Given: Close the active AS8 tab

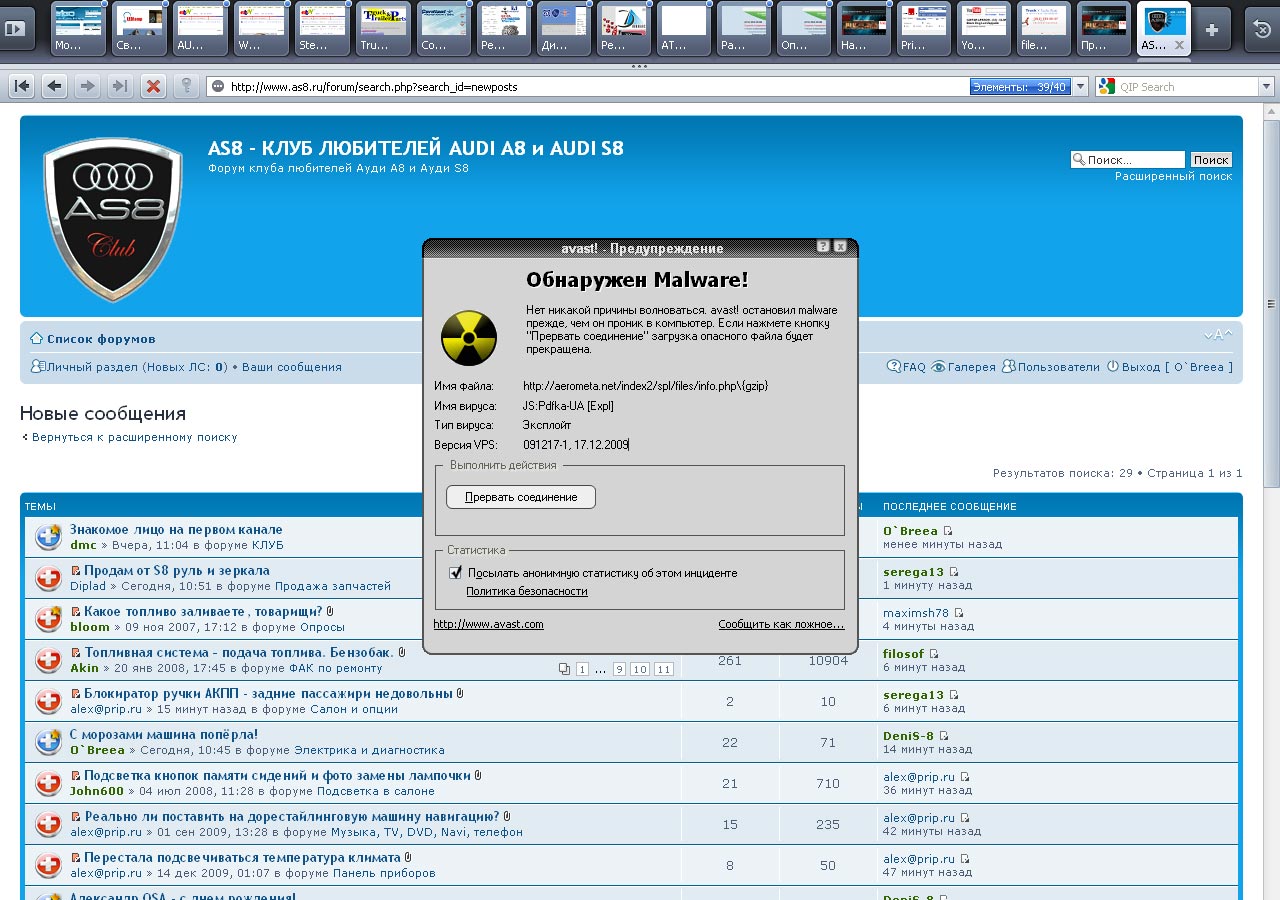Looking at the screenshot, I should [1179, 46].
